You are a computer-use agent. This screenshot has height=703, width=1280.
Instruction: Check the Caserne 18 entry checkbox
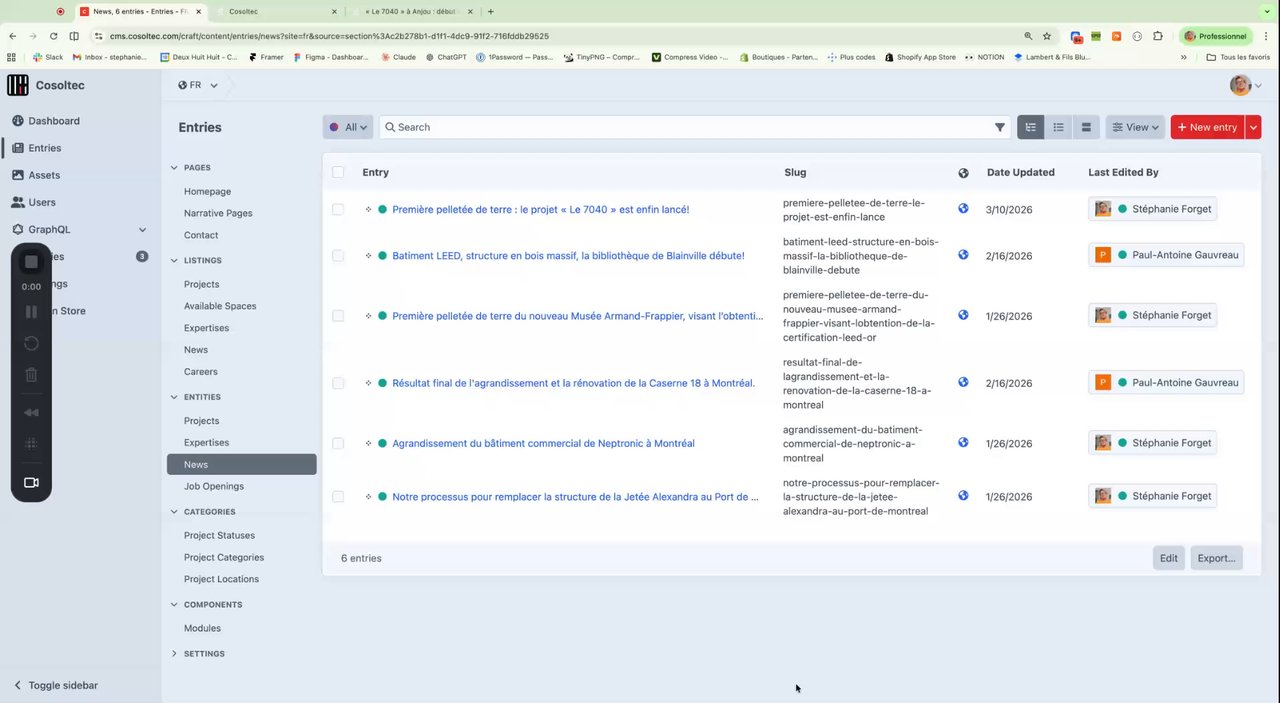(x=338, y=383)
